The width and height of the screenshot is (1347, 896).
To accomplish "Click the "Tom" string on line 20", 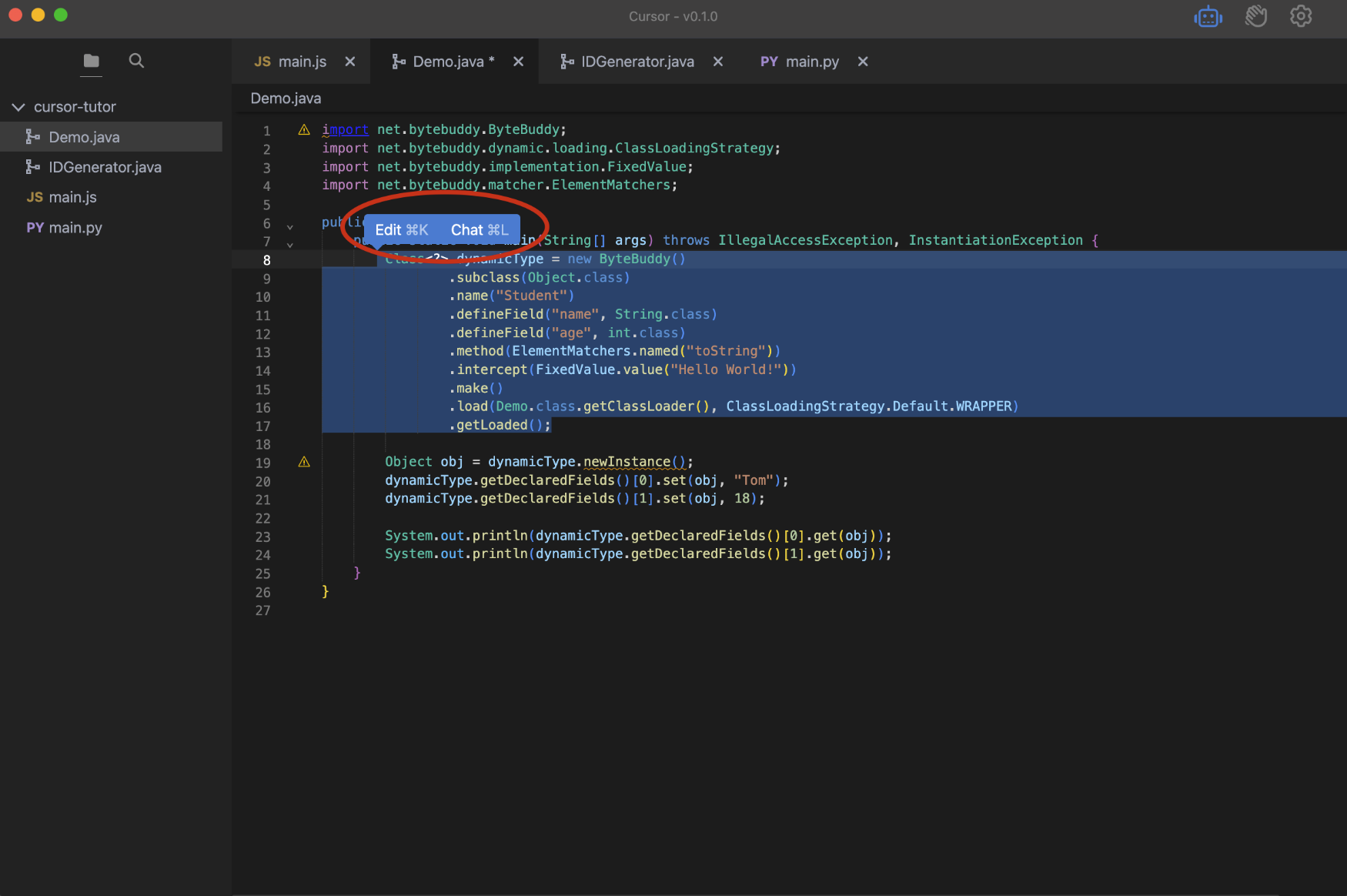I will tap(754, 480).
